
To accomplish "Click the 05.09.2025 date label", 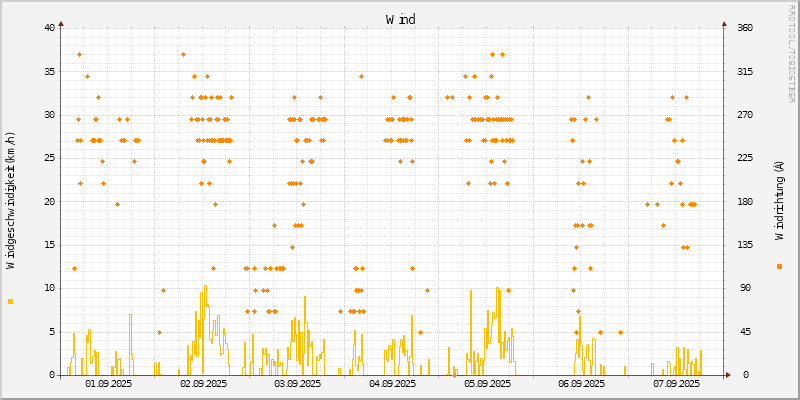I will (x=487, y=384).
